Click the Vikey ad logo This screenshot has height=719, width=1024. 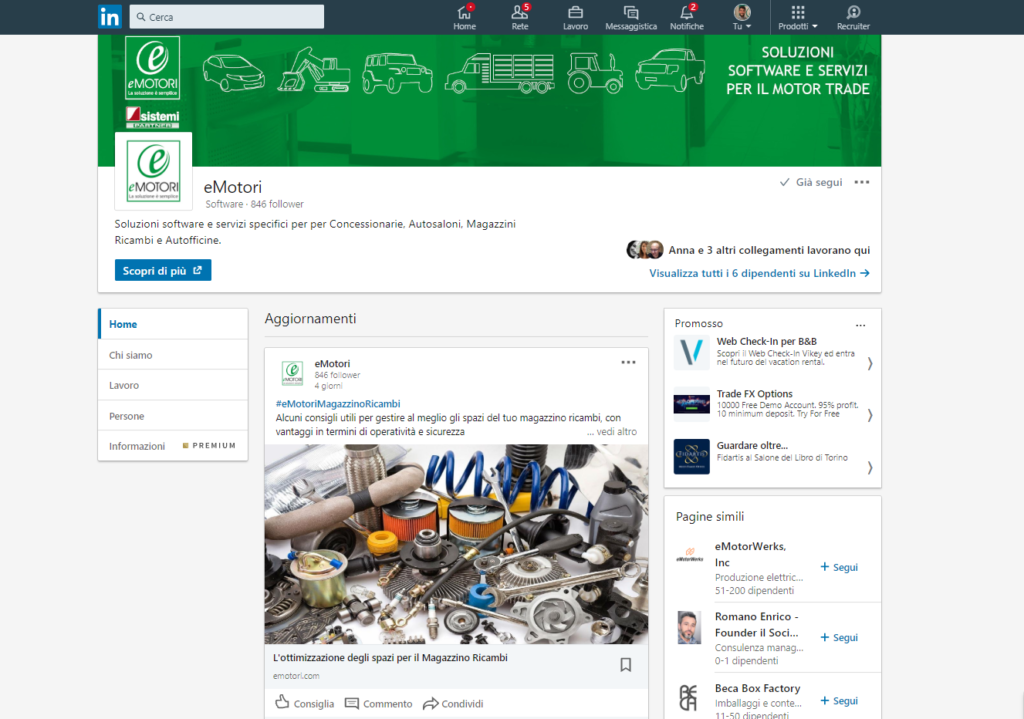click(692, 352)
